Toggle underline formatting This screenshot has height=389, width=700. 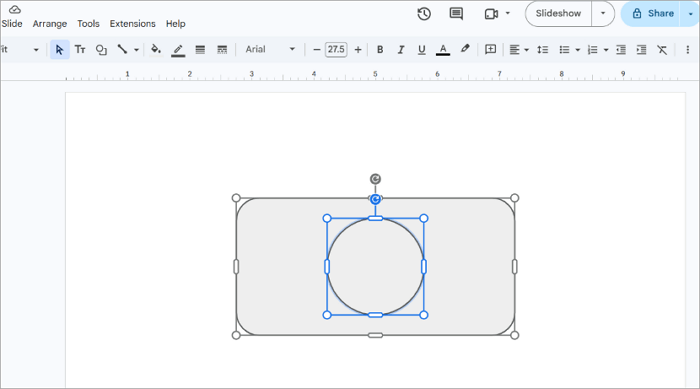(421, 50)
